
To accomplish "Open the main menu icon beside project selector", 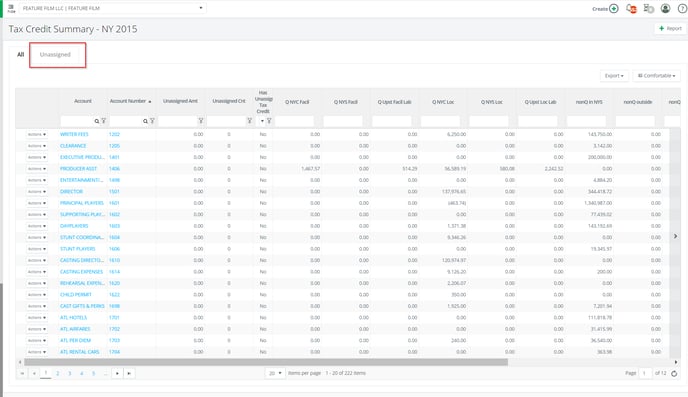I will click(11, 8).
